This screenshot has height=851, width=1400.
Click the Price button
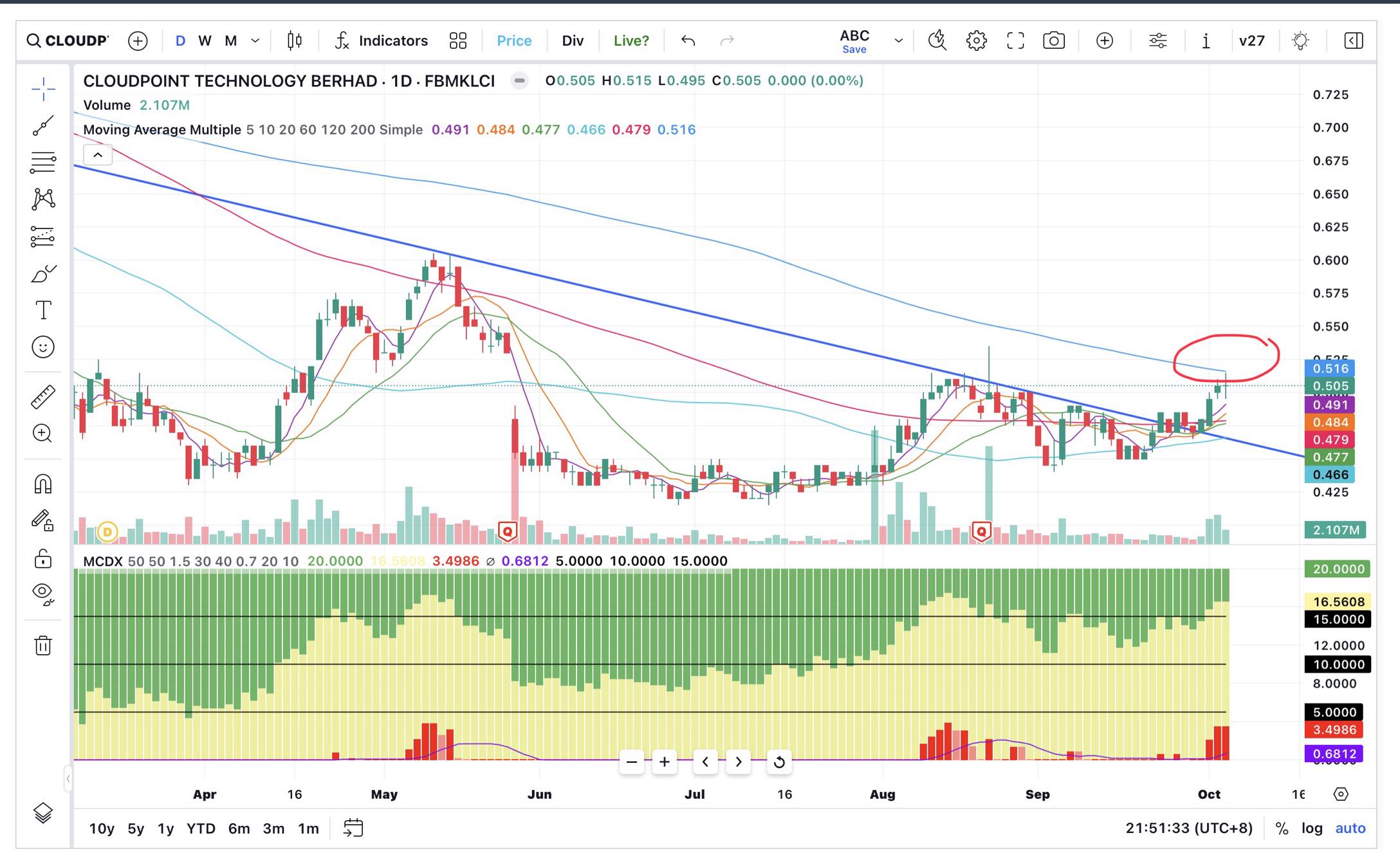tap(514, 41)
